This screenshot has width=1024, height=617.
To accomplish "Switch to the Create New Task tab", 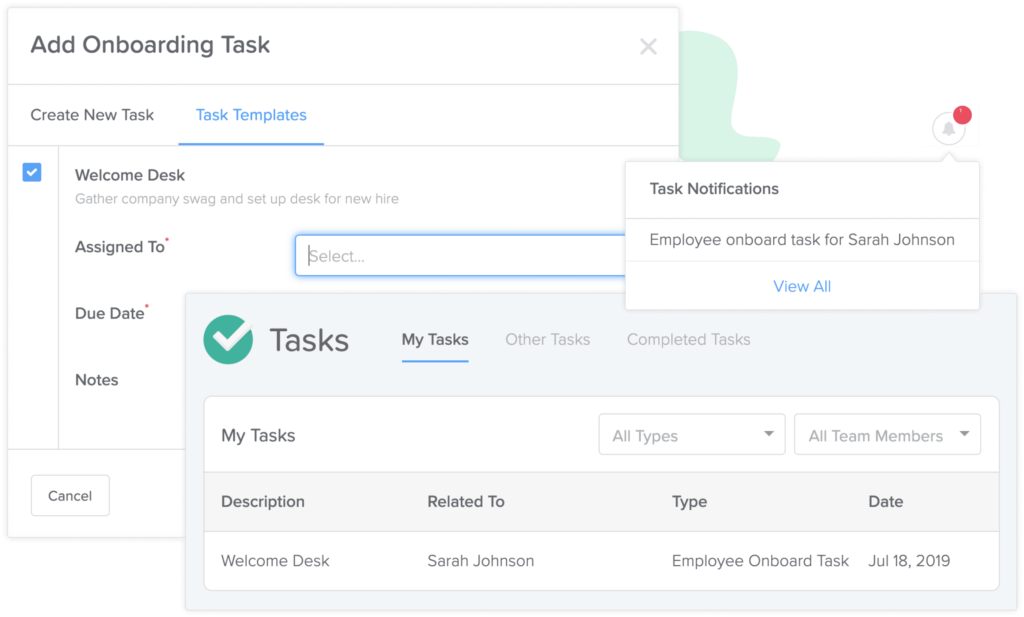I will point(91,115).
